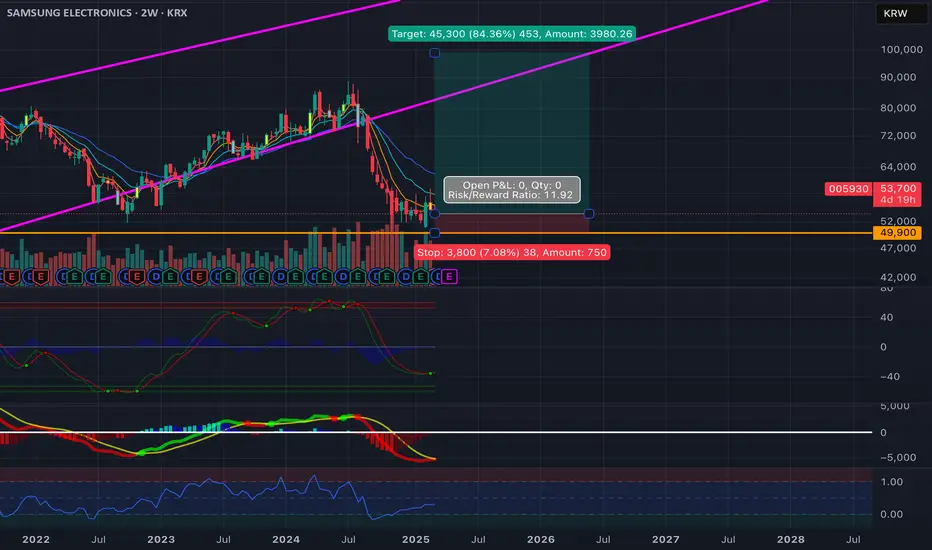Select the green Target 45,300 label
Image resolution: width=932 pixels, height=550 pixels.
[x=512, y=34]
